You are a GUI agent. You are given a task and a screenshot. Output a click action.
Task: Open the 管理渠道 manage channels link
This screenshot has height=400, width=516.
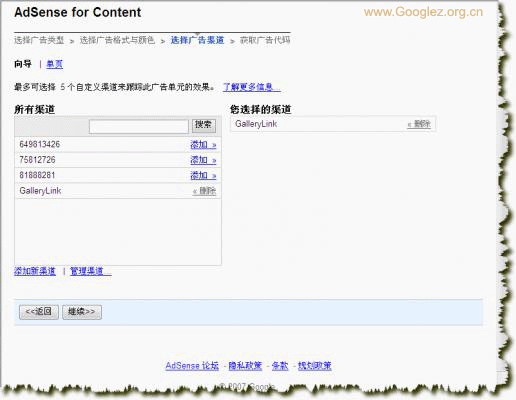pyautogui.click(x=91, y=271)
